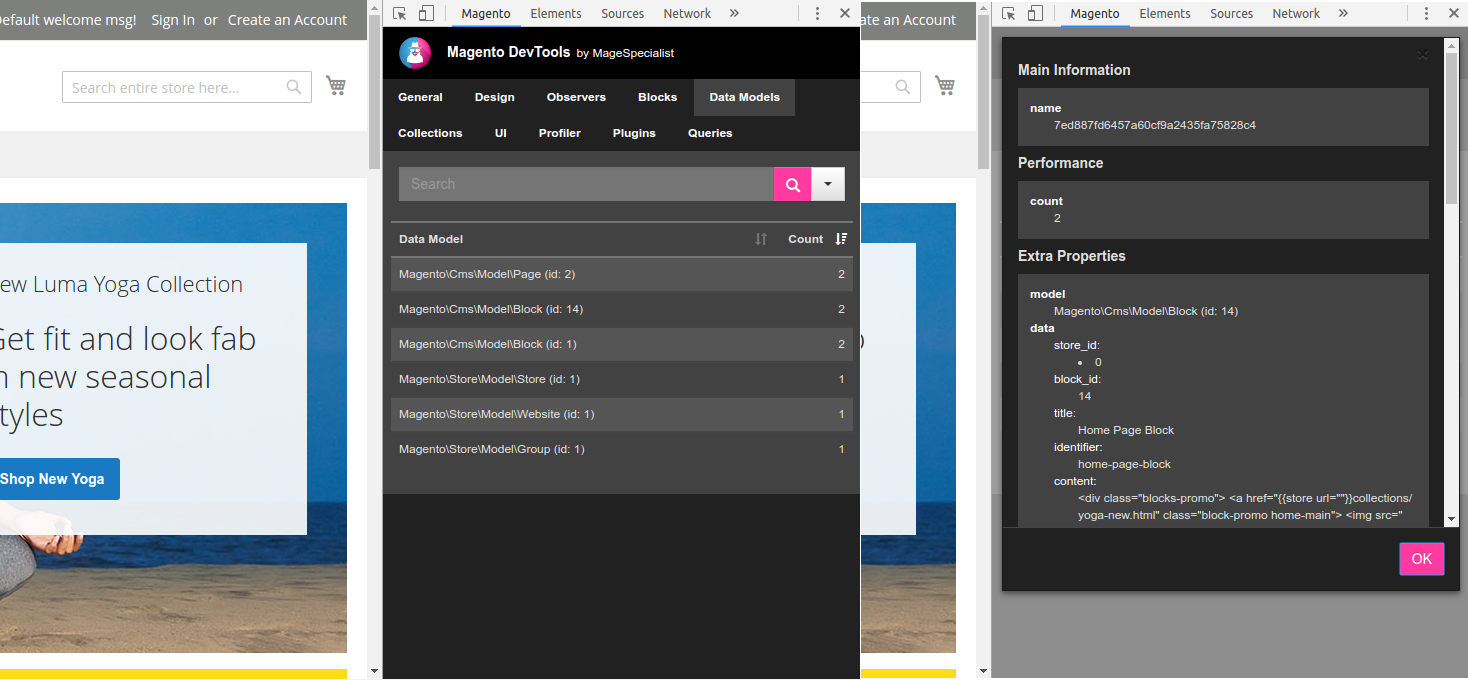Image resolution: width=1468 pixels, height=680 pixels.
Task: Open the Blocks tab
Action: (657, 97)
